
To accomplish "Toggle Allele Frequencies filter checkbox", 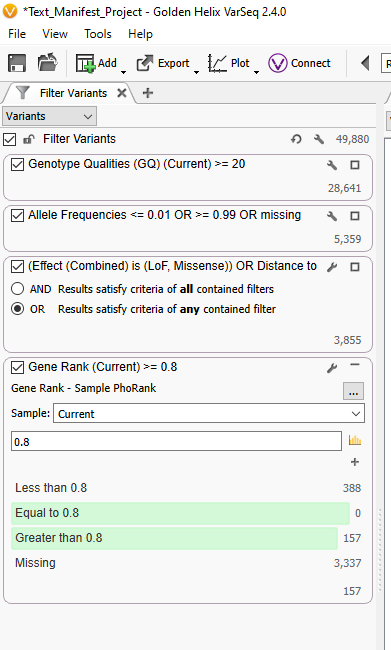I will 17,215.
